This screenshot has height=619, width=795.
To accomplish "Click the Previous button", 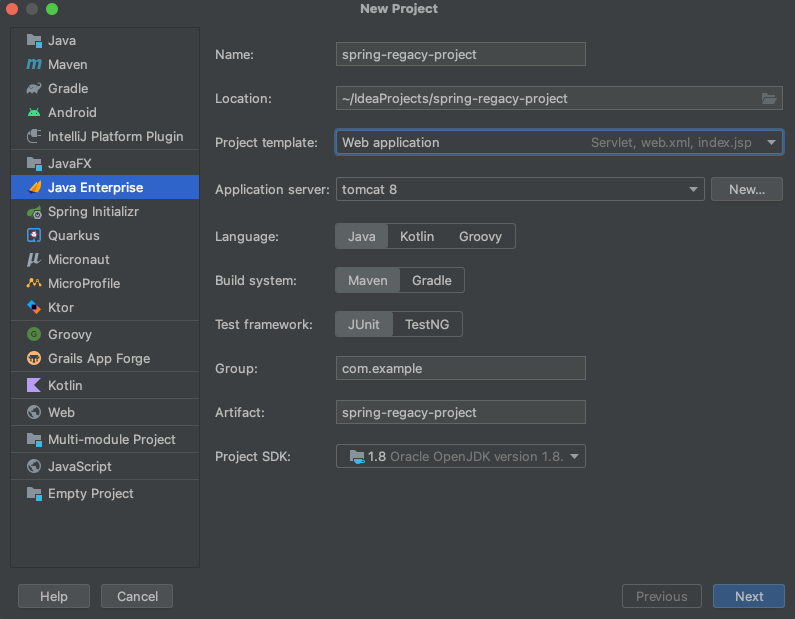I will (x=662, y=596).
